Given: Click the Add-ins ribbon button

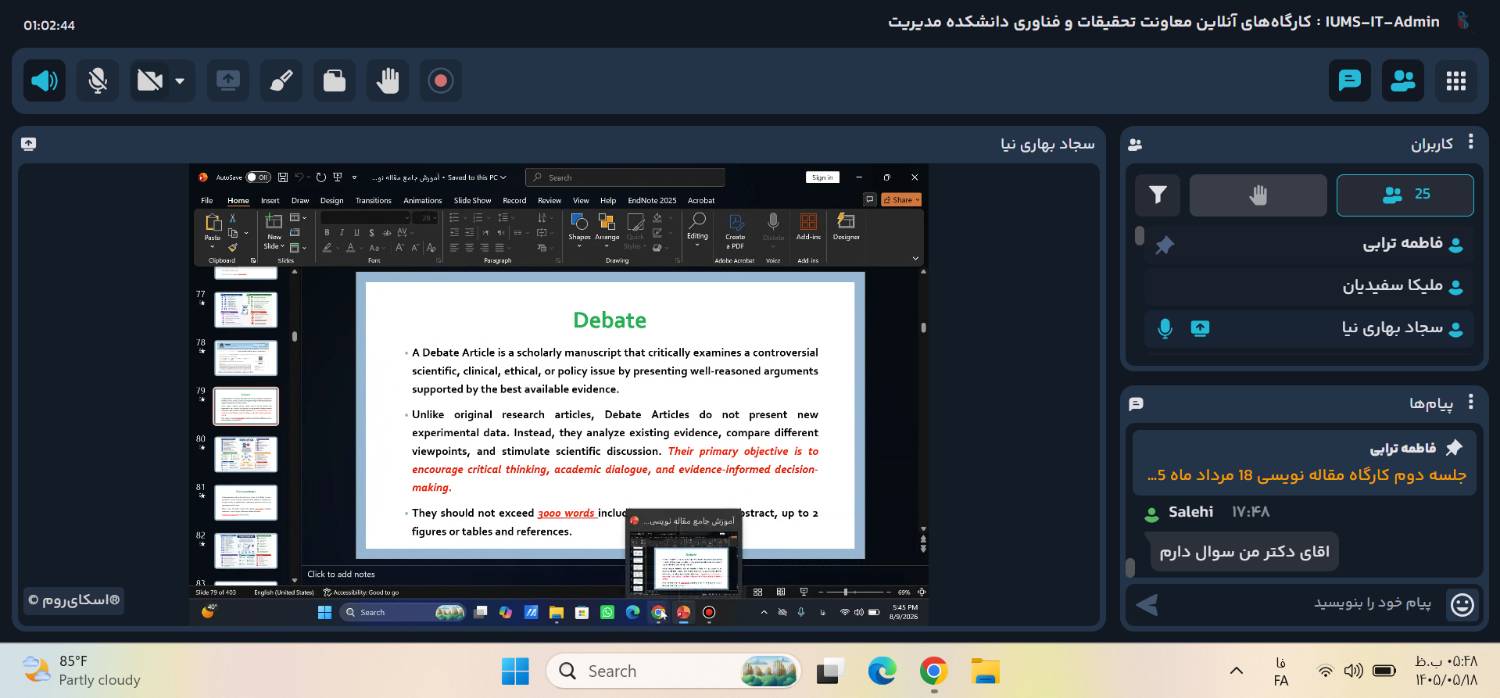Looking at the screenshot, I should 808,227.
